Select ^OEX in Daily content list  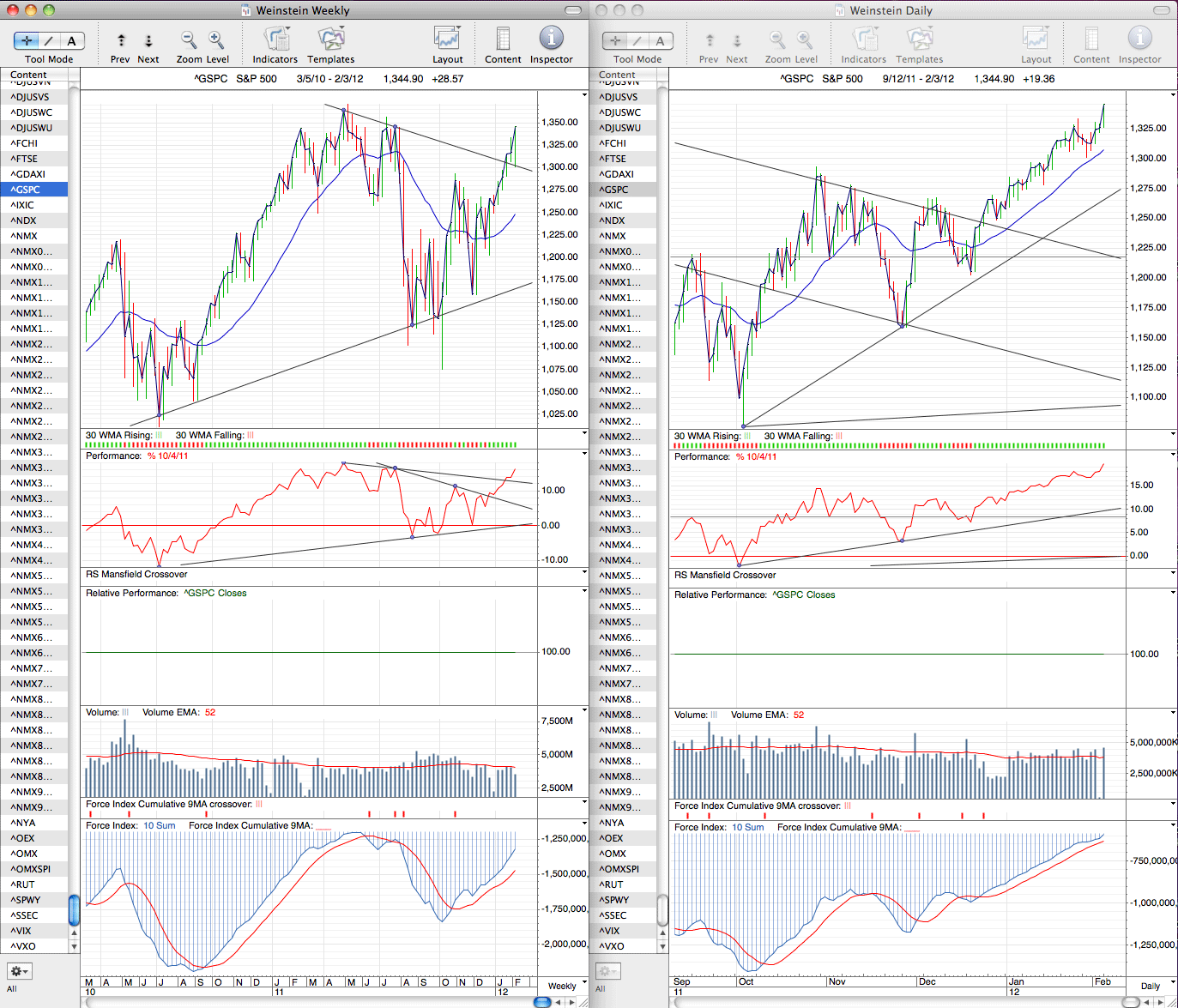click(623, 838)
